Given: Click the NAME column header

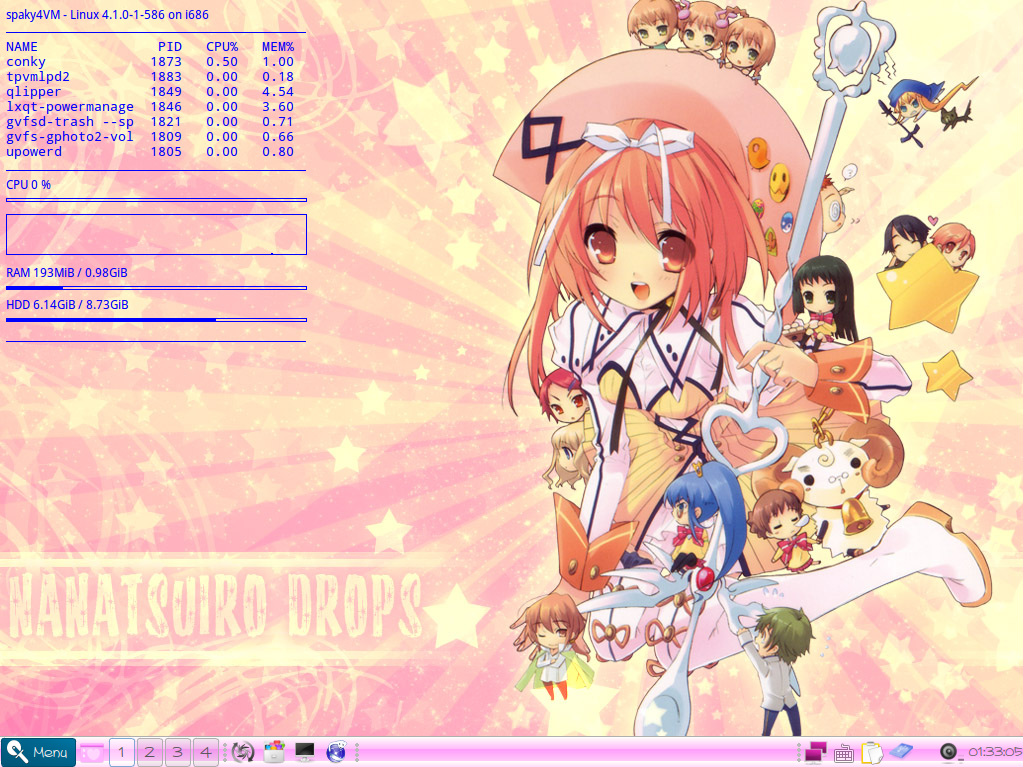Looking at the screenshot, I should pos(22,47).
